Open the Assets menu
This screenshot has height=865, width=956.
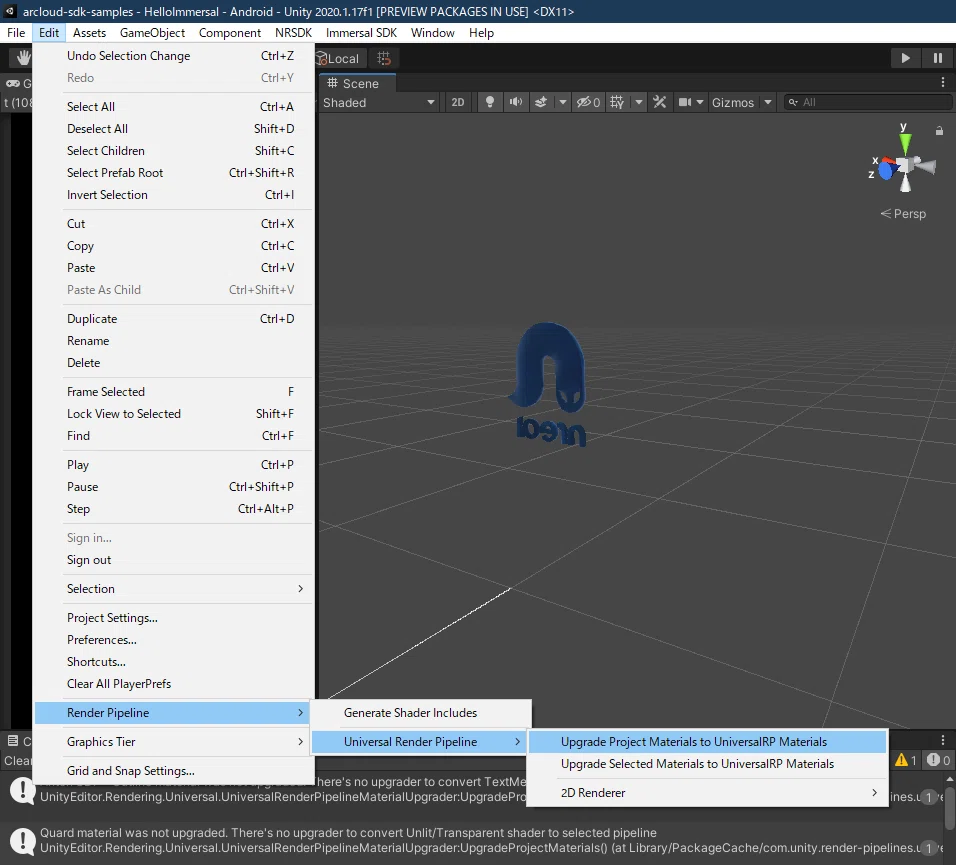click(x=89, y=32)
